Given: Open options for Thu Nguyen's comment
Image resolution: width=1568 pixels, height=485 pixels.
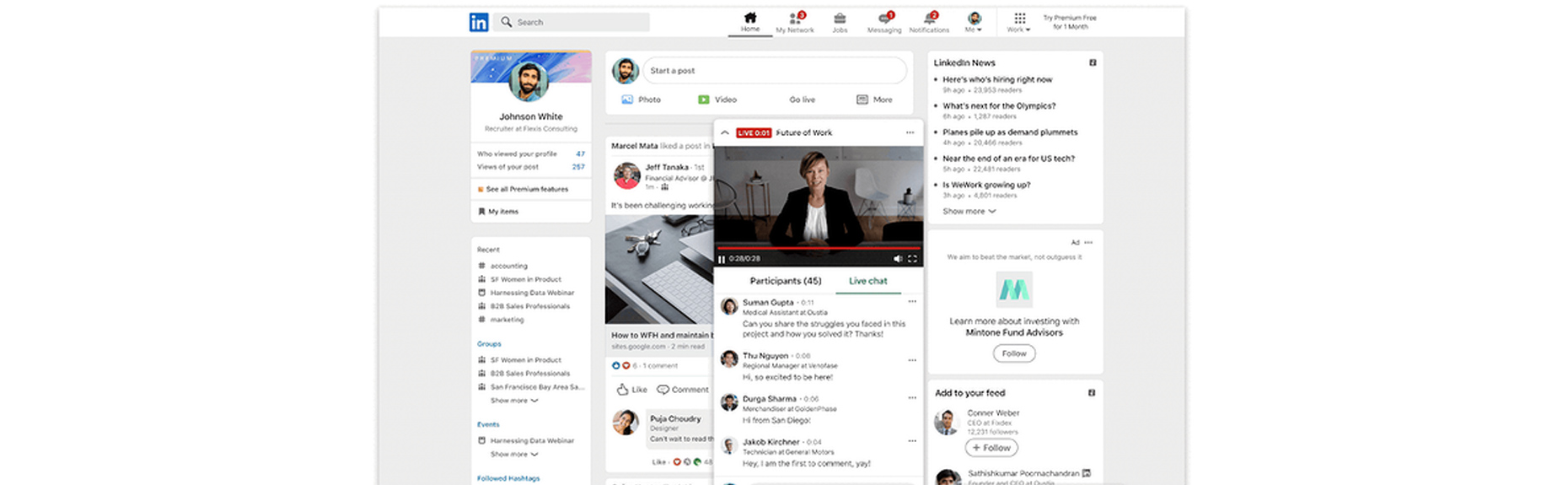Looking at the screenshot, I should [x=912, y=360].
